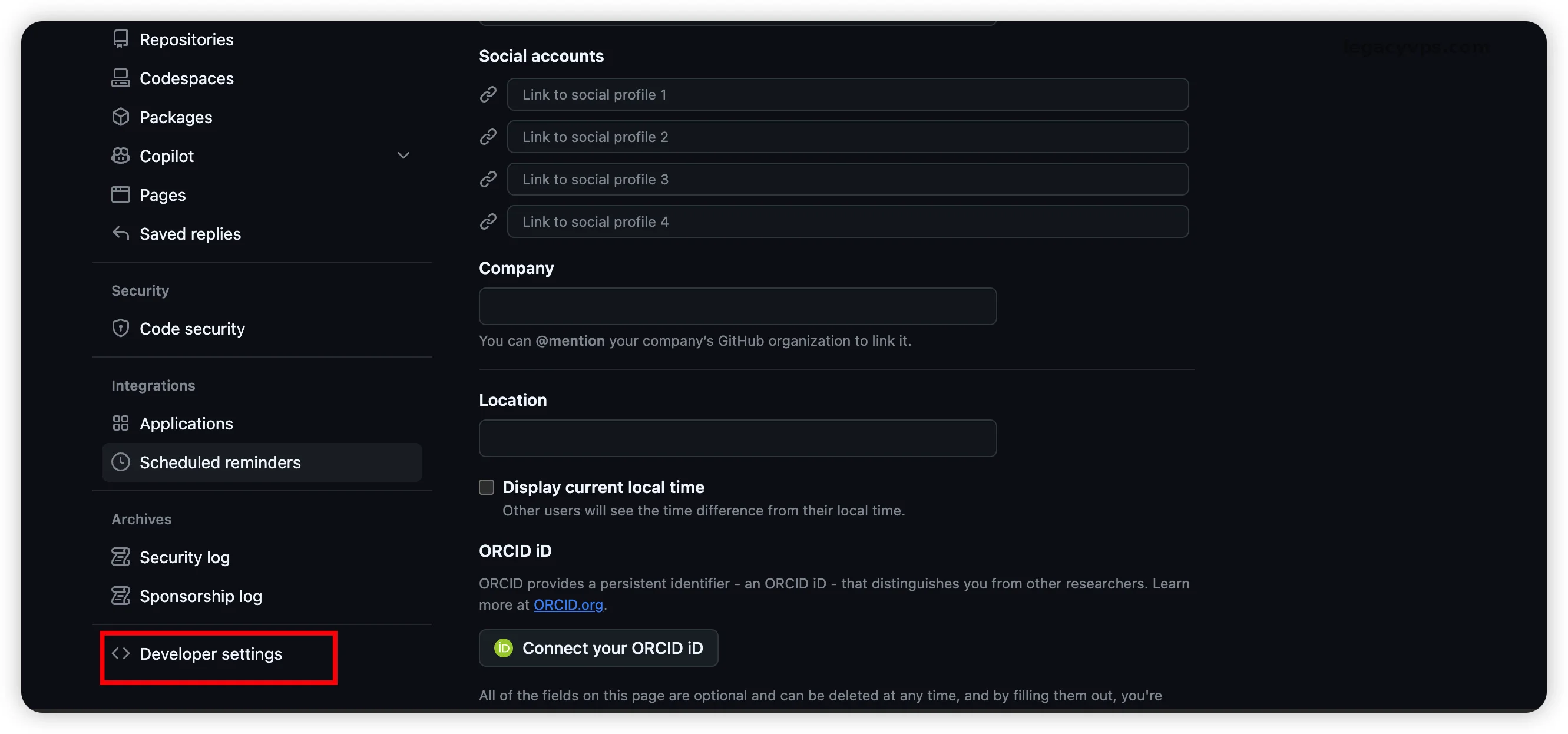This screenshot has height=734, width=1568.
Task: Click the Social accounts heading
Action: [x=541, y=56]
